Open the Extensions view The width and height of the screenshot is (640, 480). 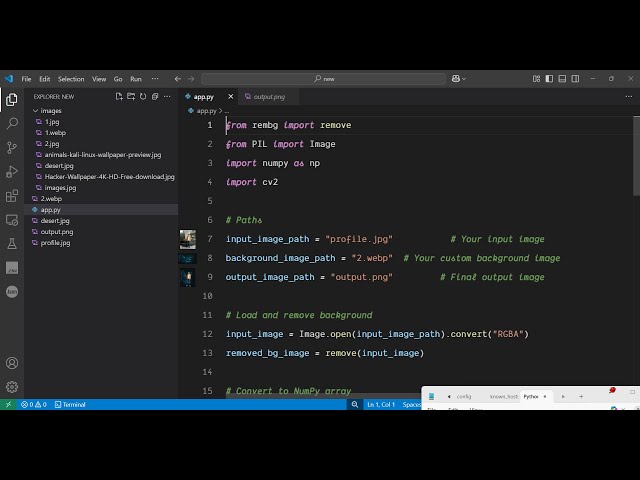coord(12,196)
